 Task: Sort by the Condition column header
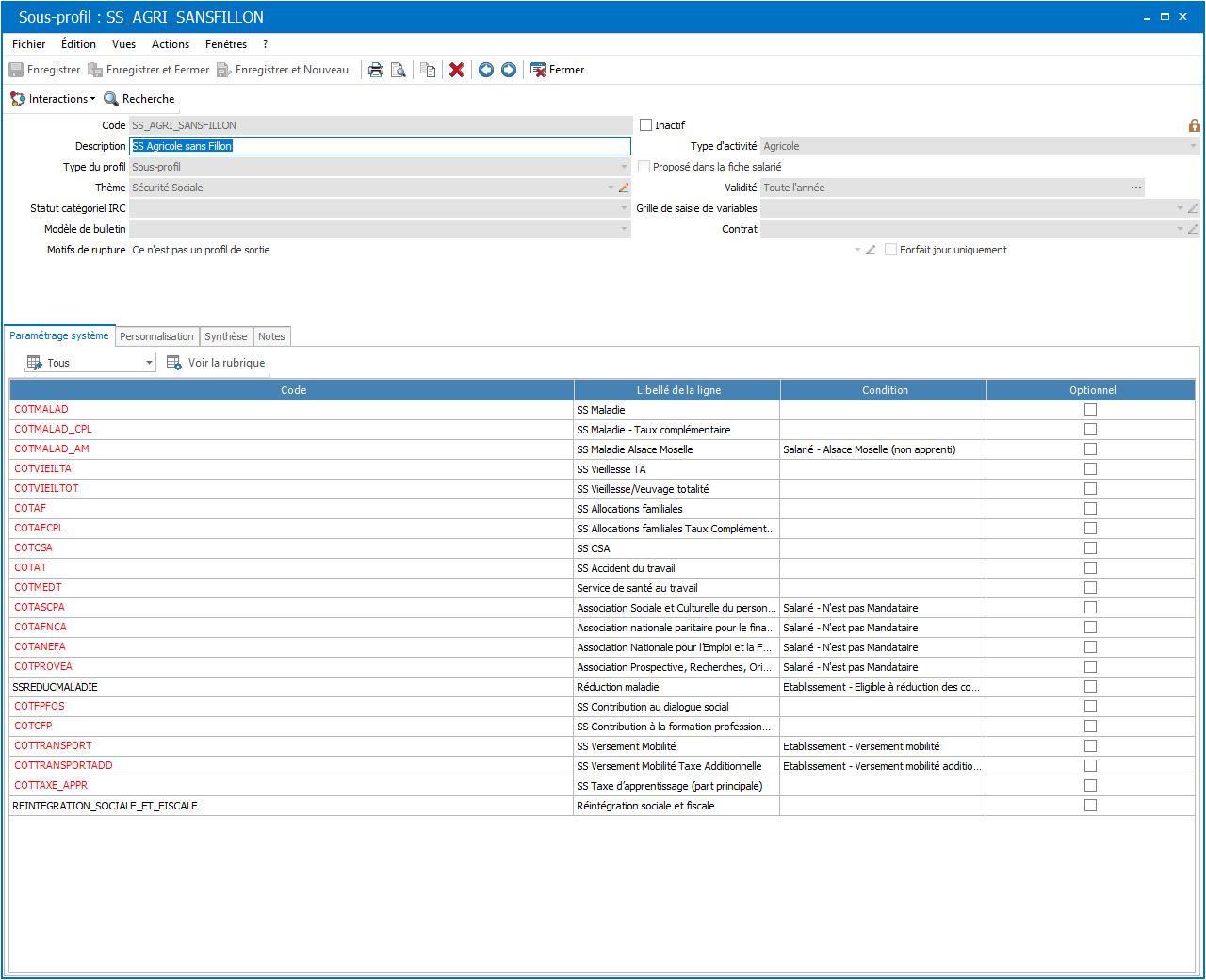click(x=885, y=390)
